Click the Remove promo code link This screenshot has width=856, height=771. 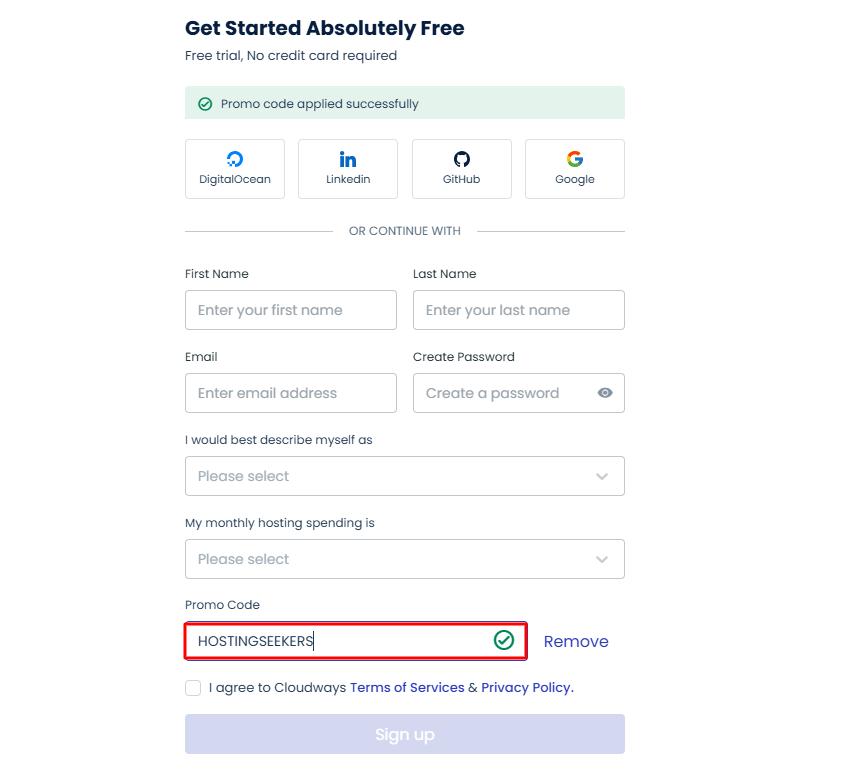coord(576,642)
